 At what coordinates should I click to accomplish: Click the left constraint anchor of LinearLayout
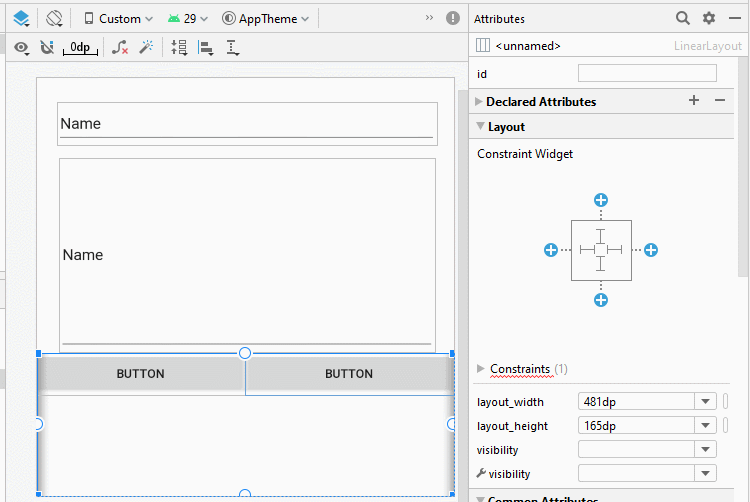pyautogui.click(x=39, y=424)
